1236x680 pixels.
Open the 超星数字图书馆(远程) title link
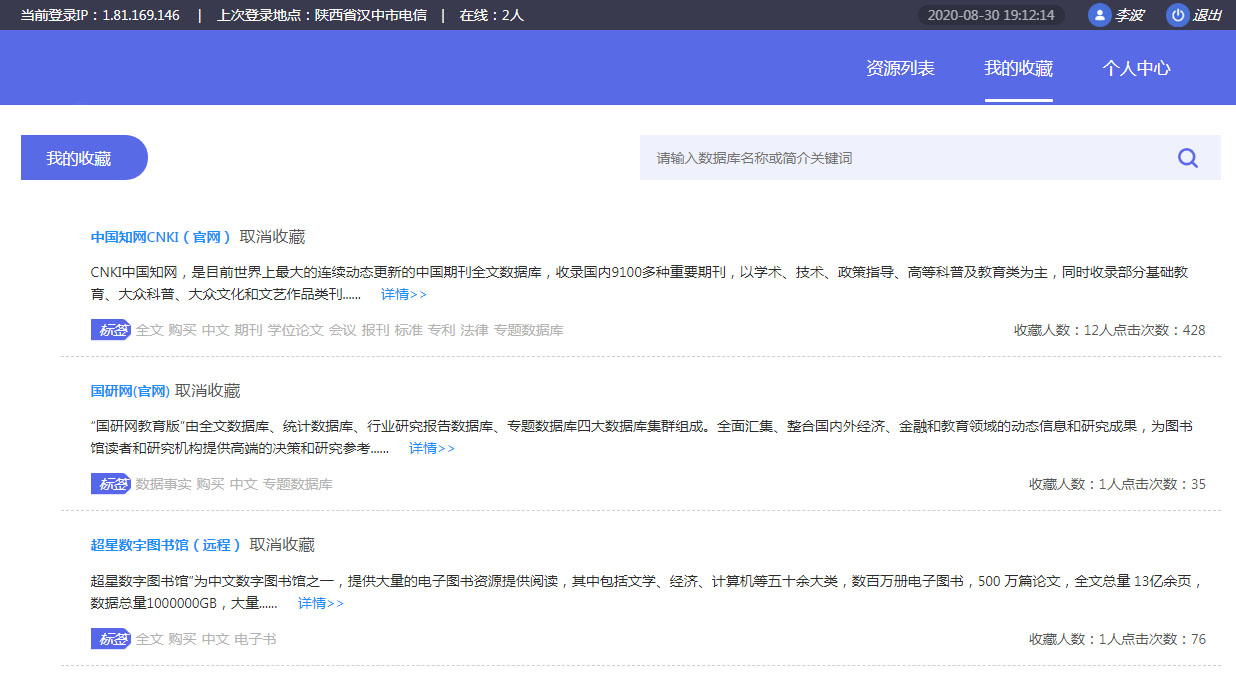[x=166, y=545]
